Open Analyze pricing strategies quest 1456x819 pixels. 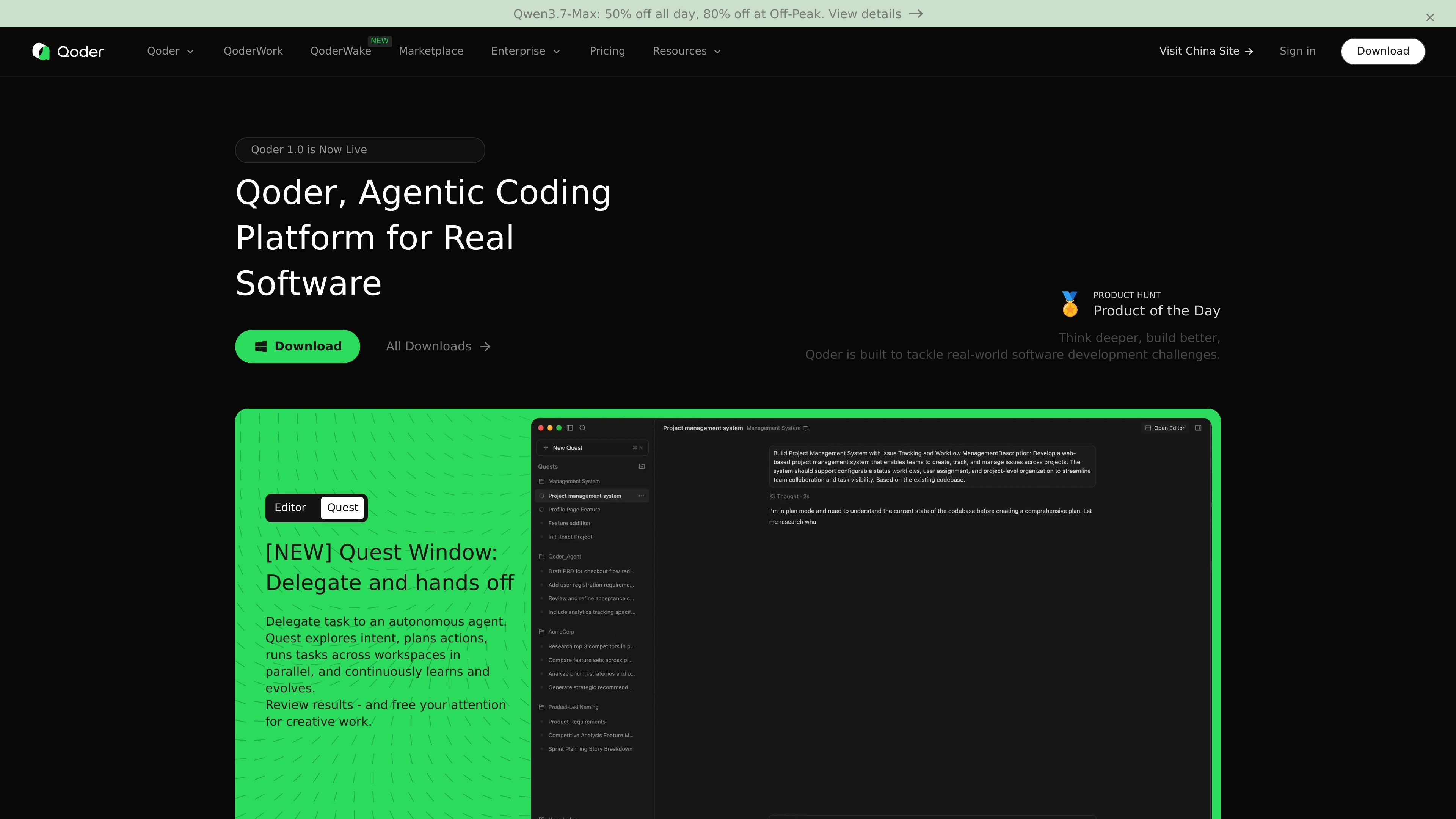[x=592, y=673]
